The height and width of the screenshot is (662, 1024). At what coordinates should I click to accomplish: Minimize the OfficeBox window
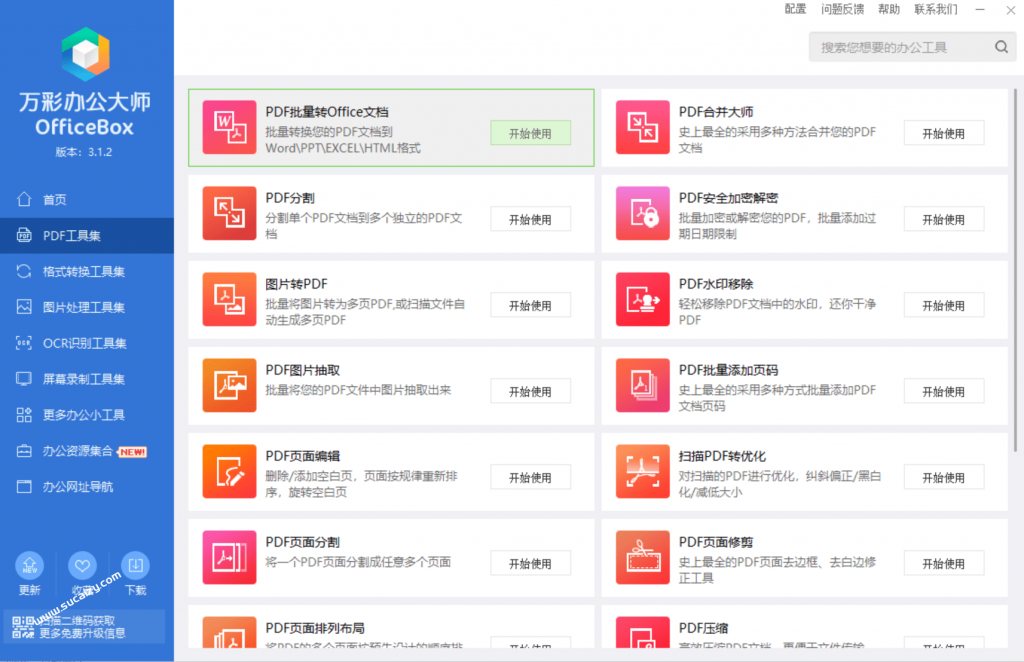(x=980, y=9)
